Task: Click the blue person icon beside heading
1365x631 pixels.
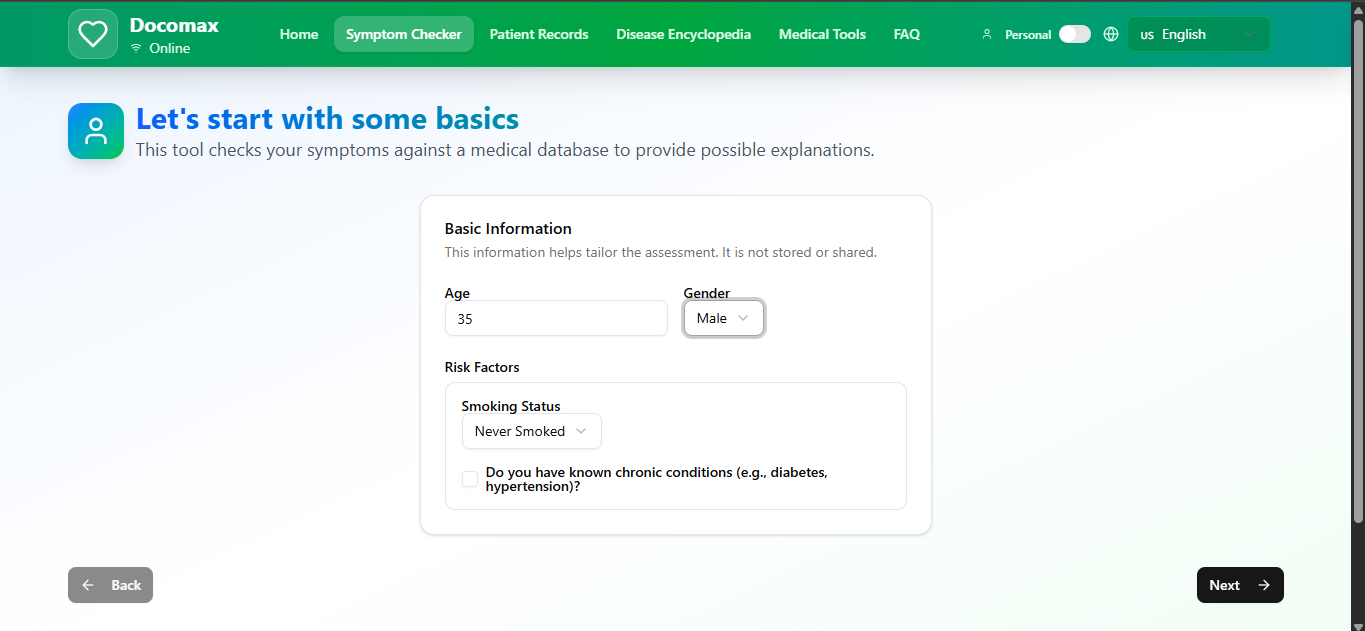Action: 96,131
